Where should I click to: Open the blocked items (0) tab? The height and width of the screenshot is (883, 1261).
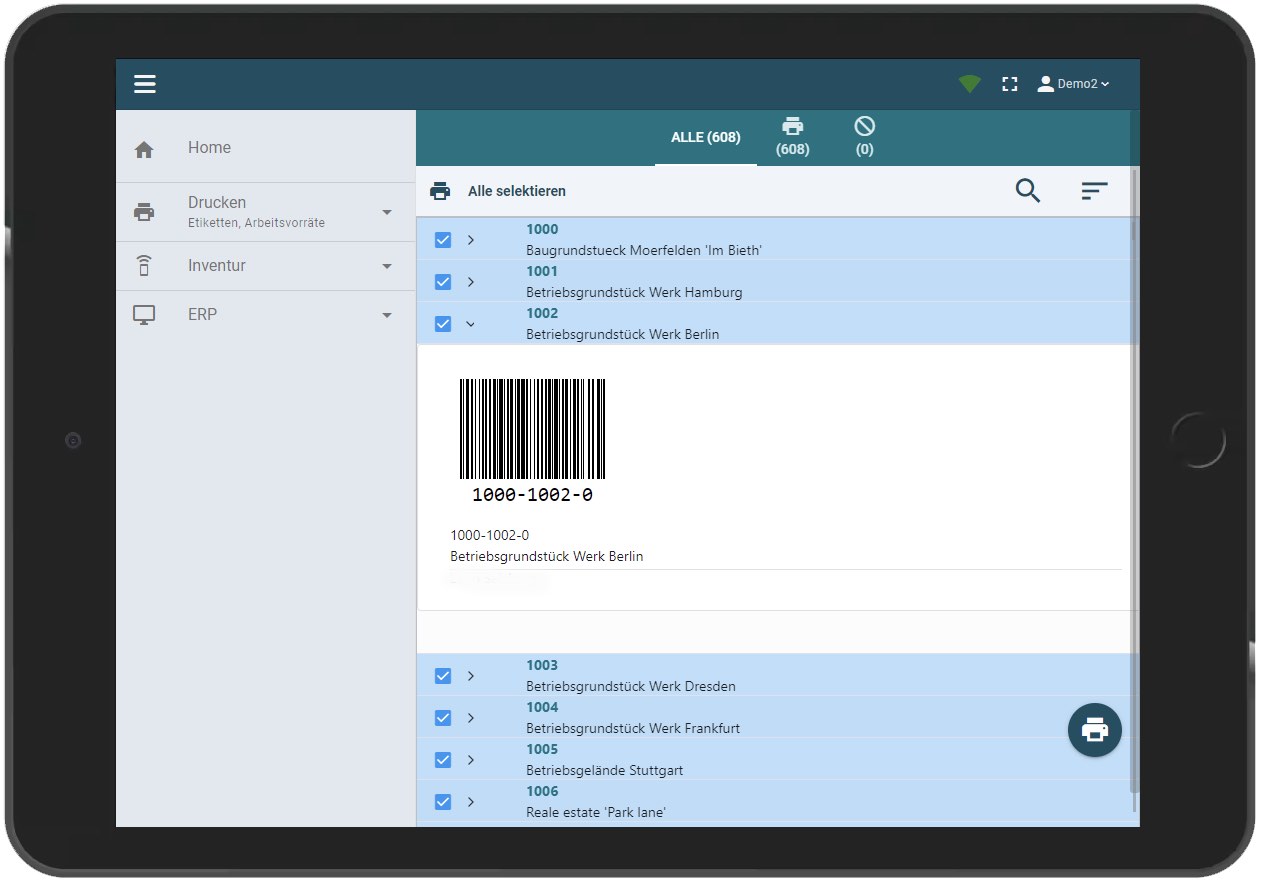[x=863, y=137]
